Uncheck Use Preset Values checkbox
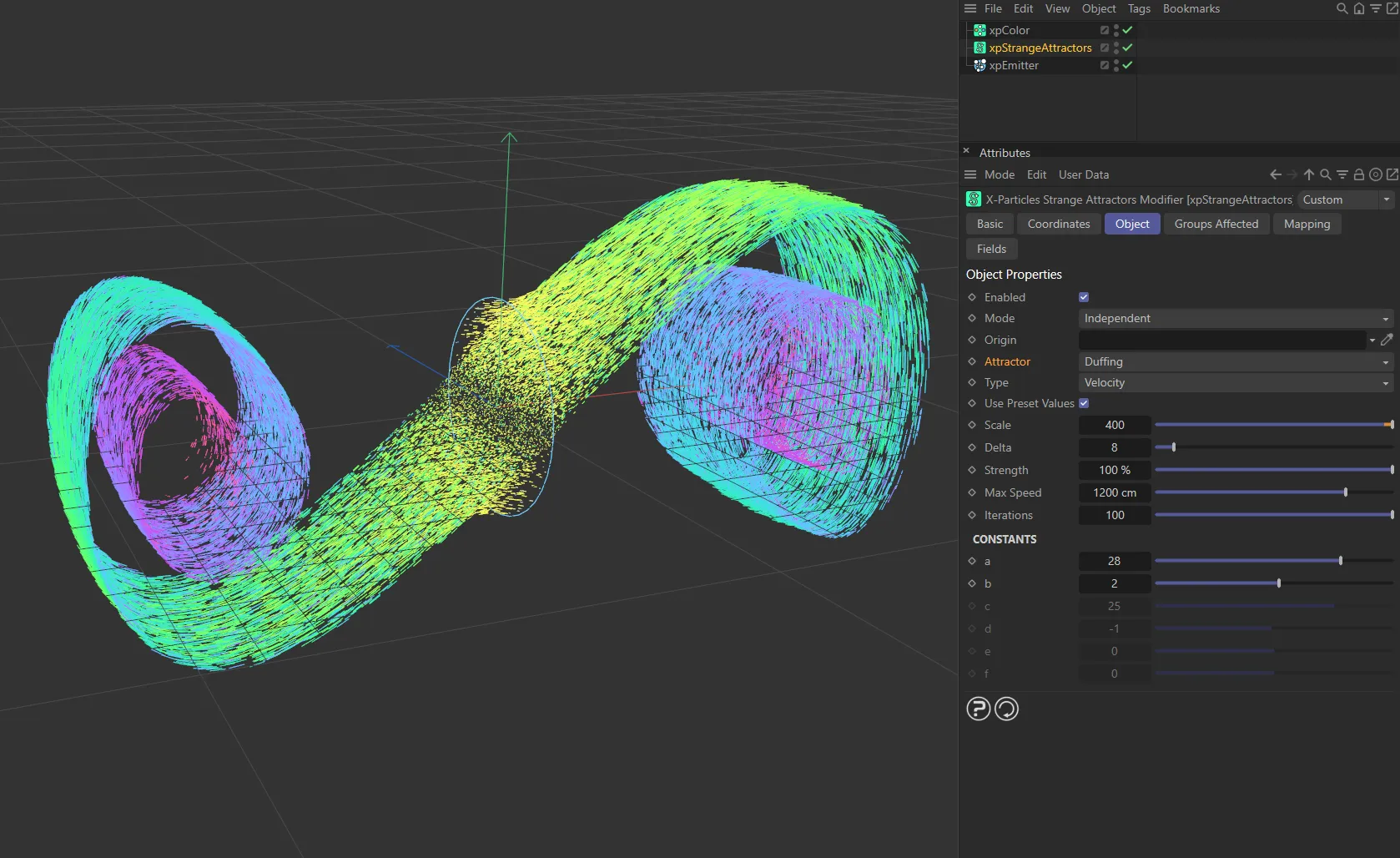The height and width of the screenshot is (858, 1400). click(x=1084, y=403)
